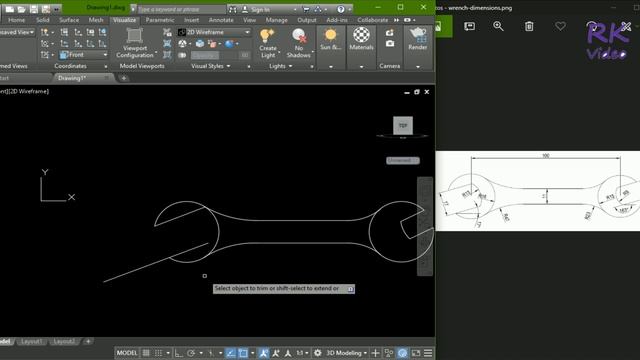Image resolution: width=640 pixels, height=360 pixels.
Task: Switch to the Layout1 tab
Action: (x=32, y=342)
